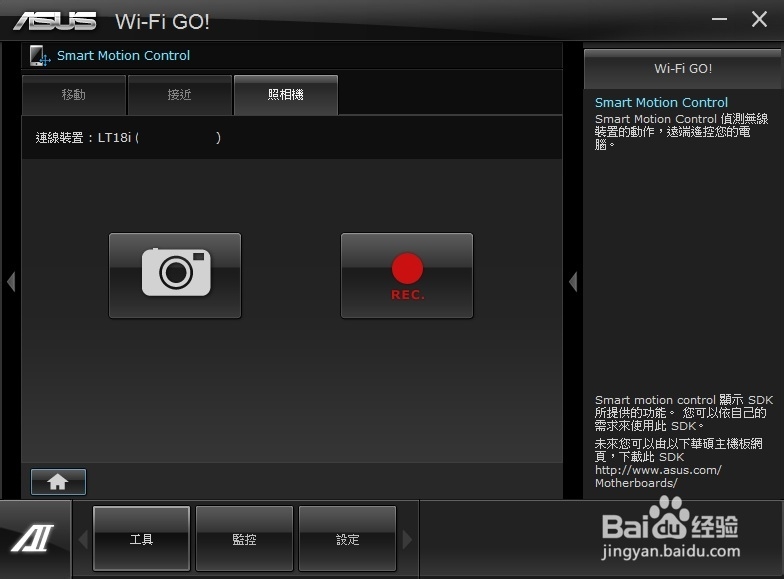Start recording with the REC button

(407, 276)
